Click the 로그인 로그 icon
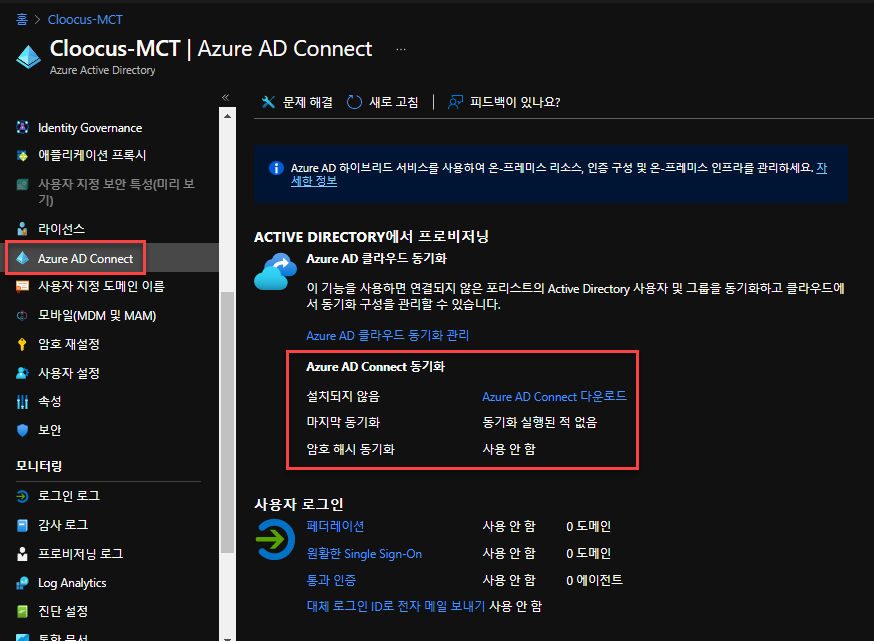The width and height of the screenshot is (874, 641). pyautogui.click(x=22, y=496)
